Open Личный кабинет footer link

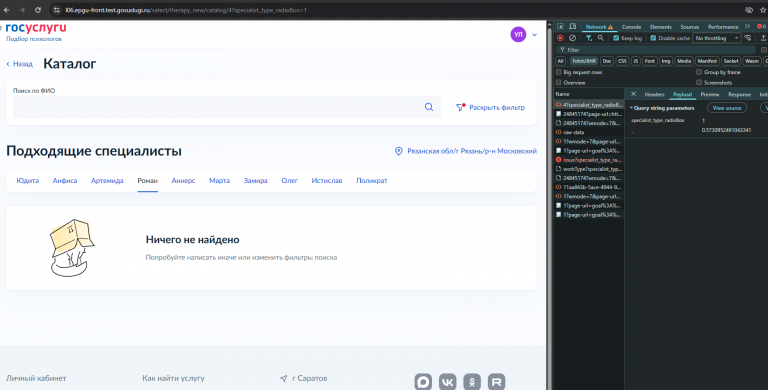[x=36, y=378]
